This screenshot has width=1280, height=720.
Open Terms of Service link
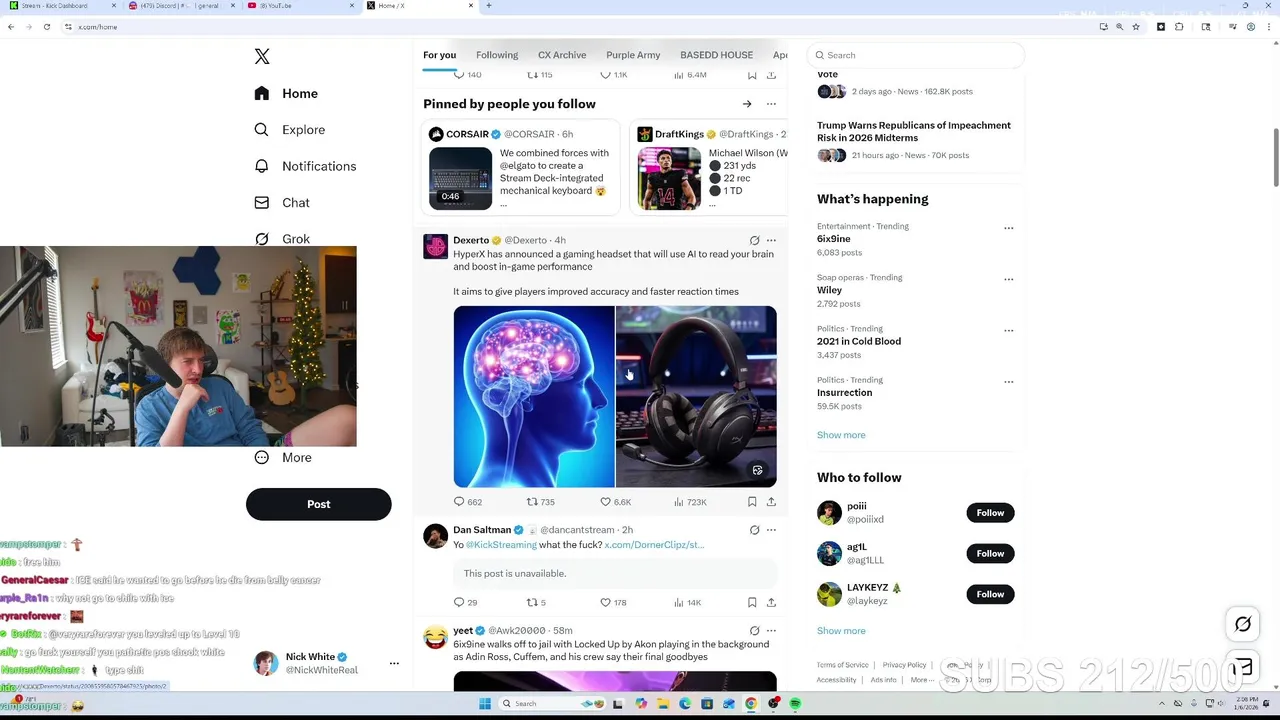pyautogui.click(x=842, y=665)
